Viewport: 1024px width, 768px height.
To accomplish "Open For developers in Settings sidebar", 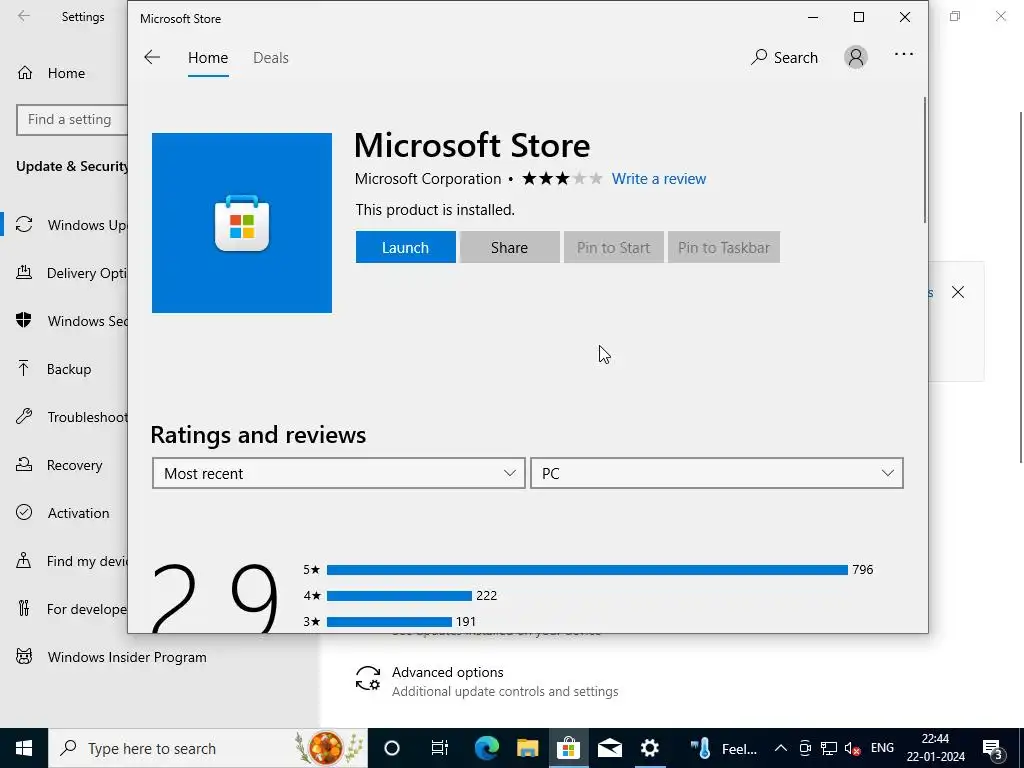I will [x=72, y=609].
